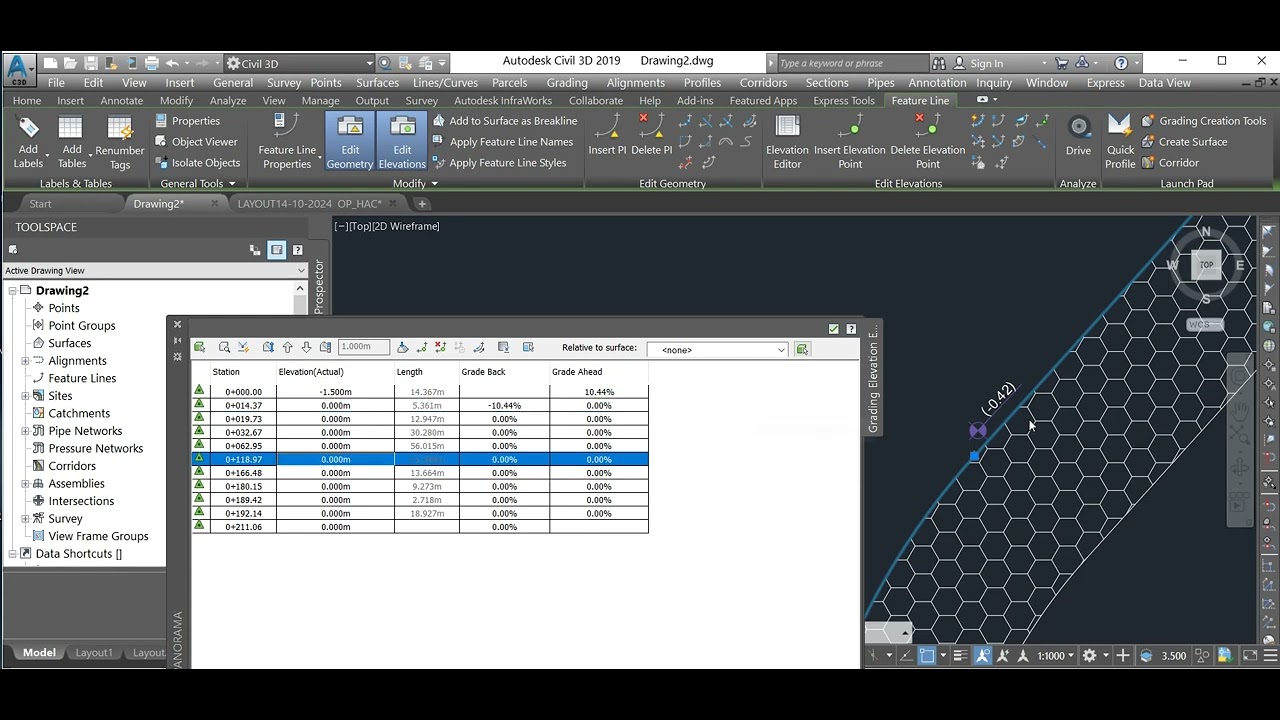Select Feature Lines in the Prospector tree
Viewport: 1280px width, 720px height.
click(x=82, y=378)
